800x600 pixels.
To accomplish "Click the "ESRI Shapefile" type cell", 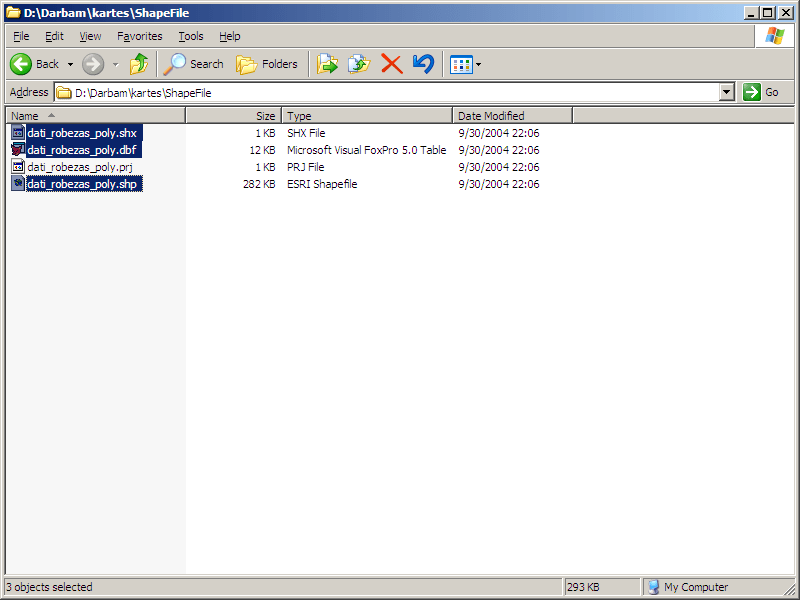I will (x=322, y=184).
